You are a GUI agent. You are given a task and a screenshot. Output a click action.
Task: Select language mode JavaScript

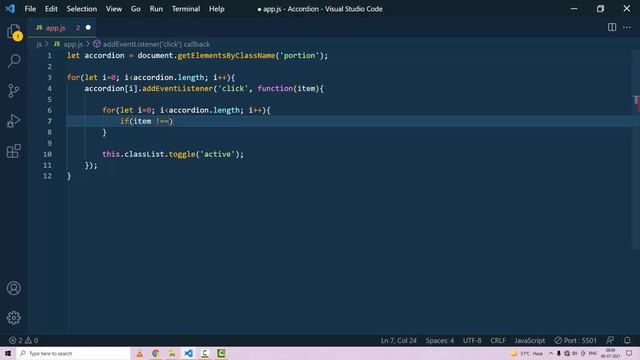coord(529,340)
